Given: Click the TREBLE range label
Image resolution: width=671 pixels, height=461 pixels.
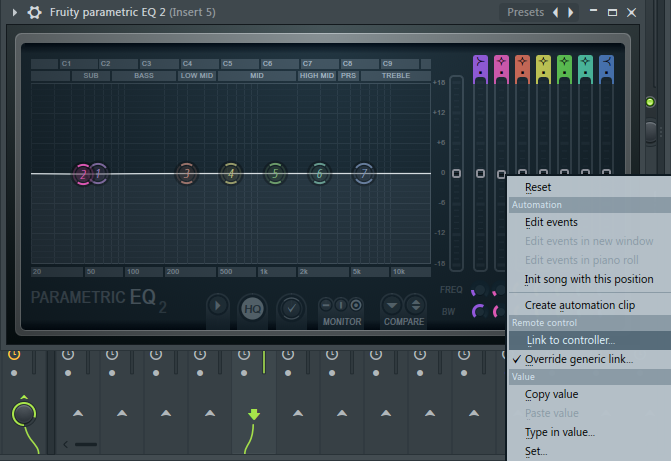Looking at the screenshot, I should (396, 76).
